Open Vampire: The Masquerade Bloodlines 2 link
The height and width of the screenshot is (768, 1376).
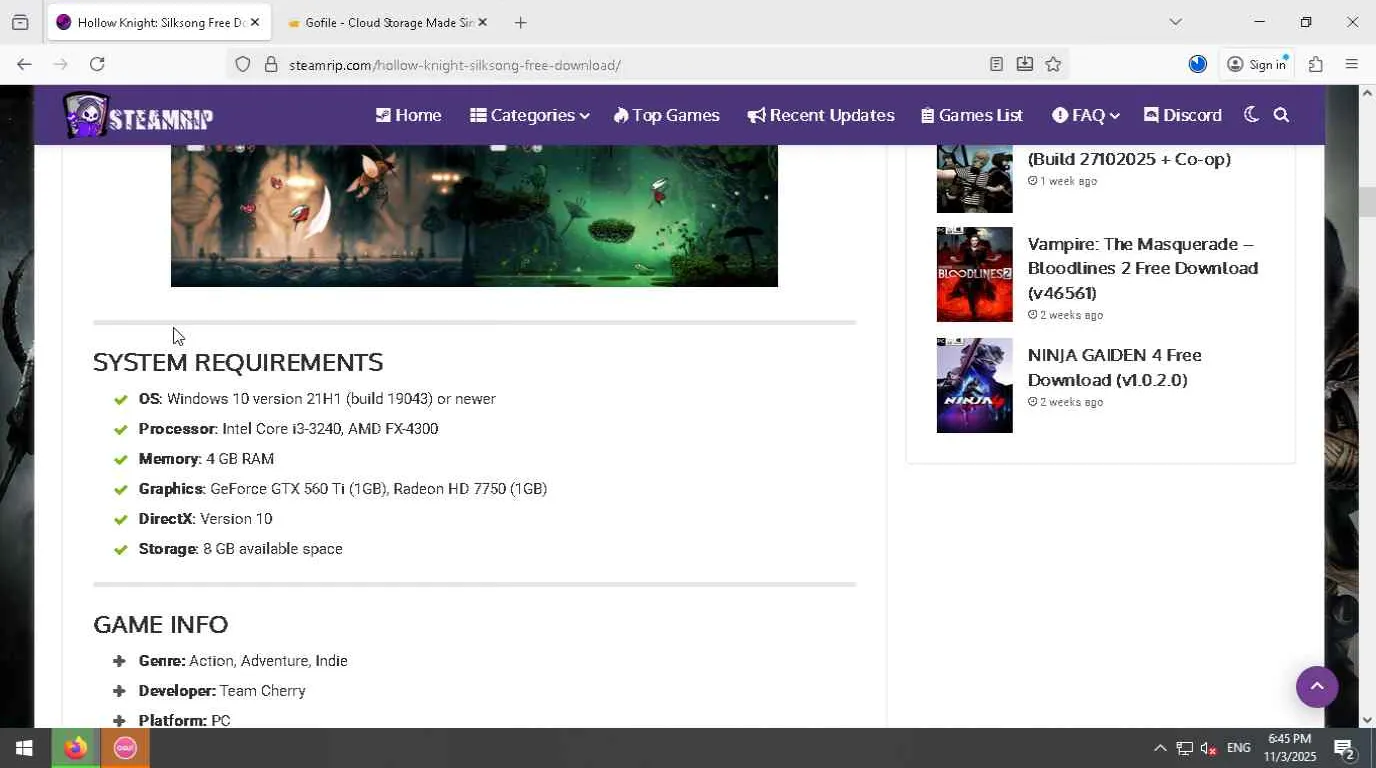(x=1143, y=268)
